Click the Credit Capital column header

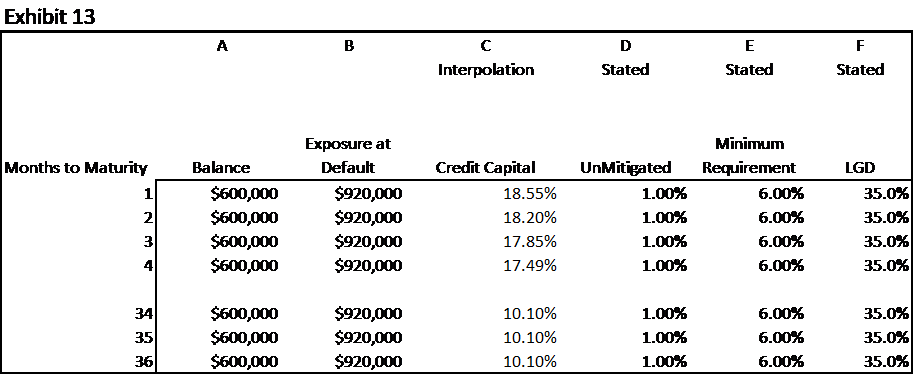[486, 169]
